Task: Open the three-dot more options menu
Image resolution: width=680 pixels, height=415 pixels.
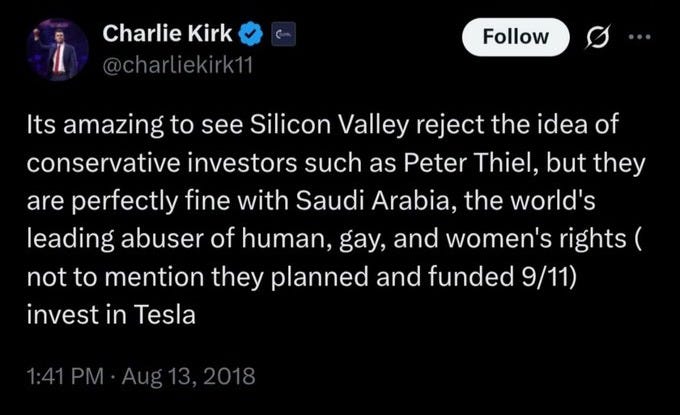Action: (x=638, y=38)
